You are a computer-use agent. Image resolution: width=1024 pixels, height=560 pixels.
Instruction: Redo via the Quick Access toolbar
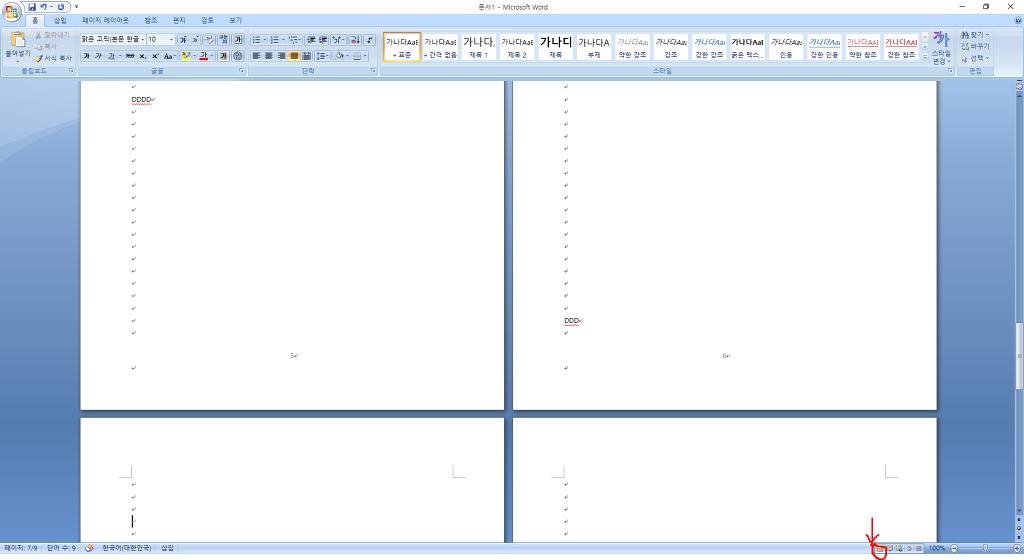pyautogui.click(x=61, y=7)
